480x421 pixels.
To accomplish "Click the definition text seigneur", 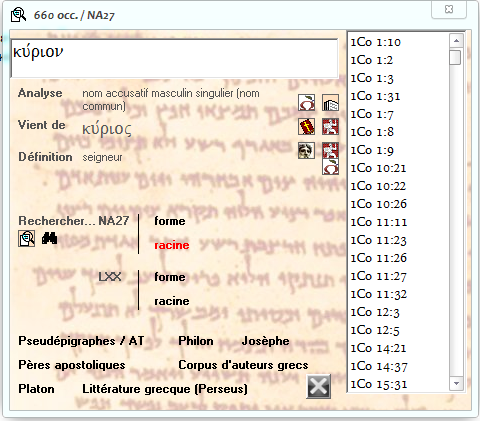I will (x=102, y=157).
